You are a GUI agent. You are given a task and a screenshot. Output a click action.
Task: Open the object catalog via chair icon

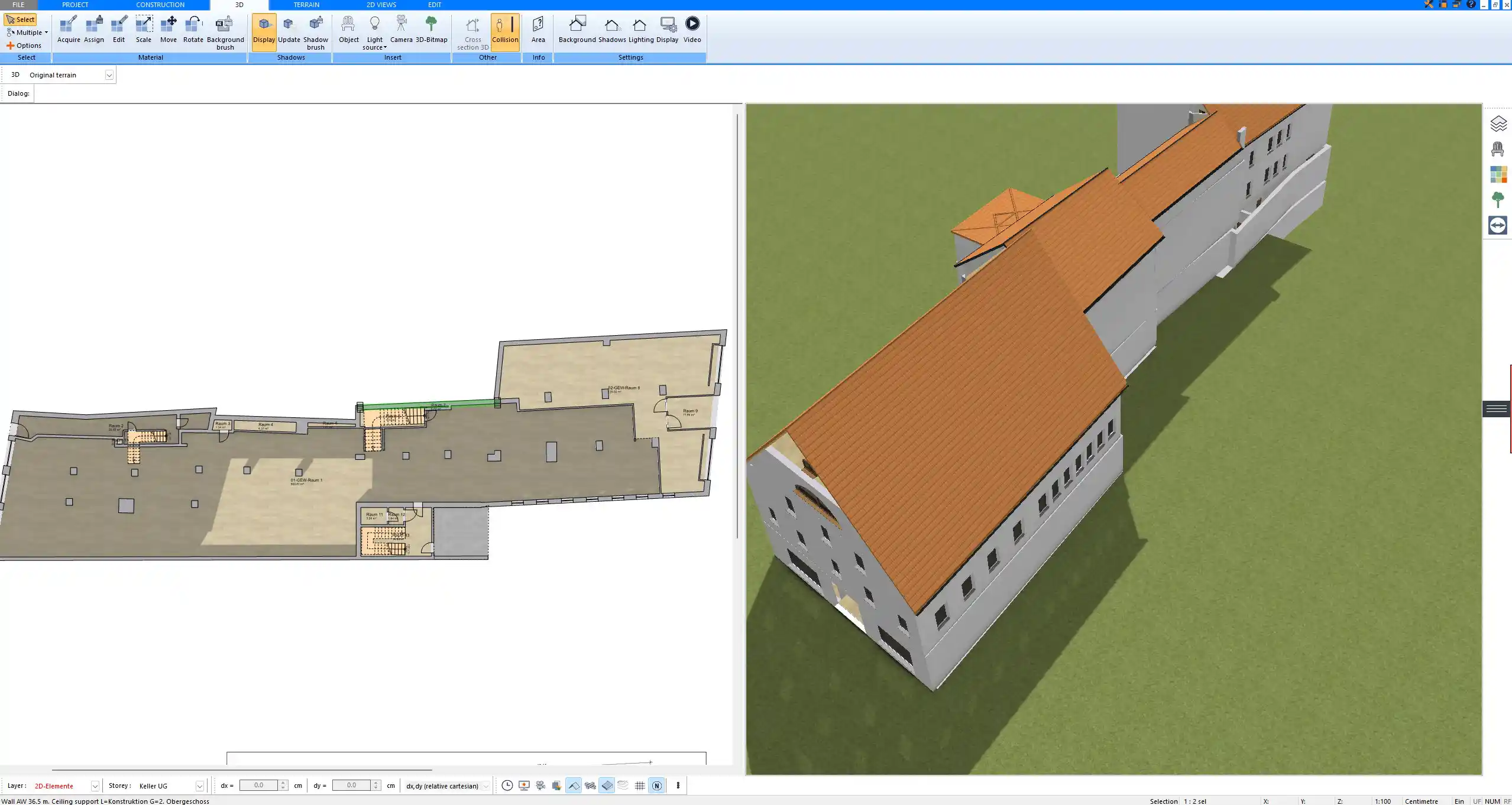pos(1498,148)
